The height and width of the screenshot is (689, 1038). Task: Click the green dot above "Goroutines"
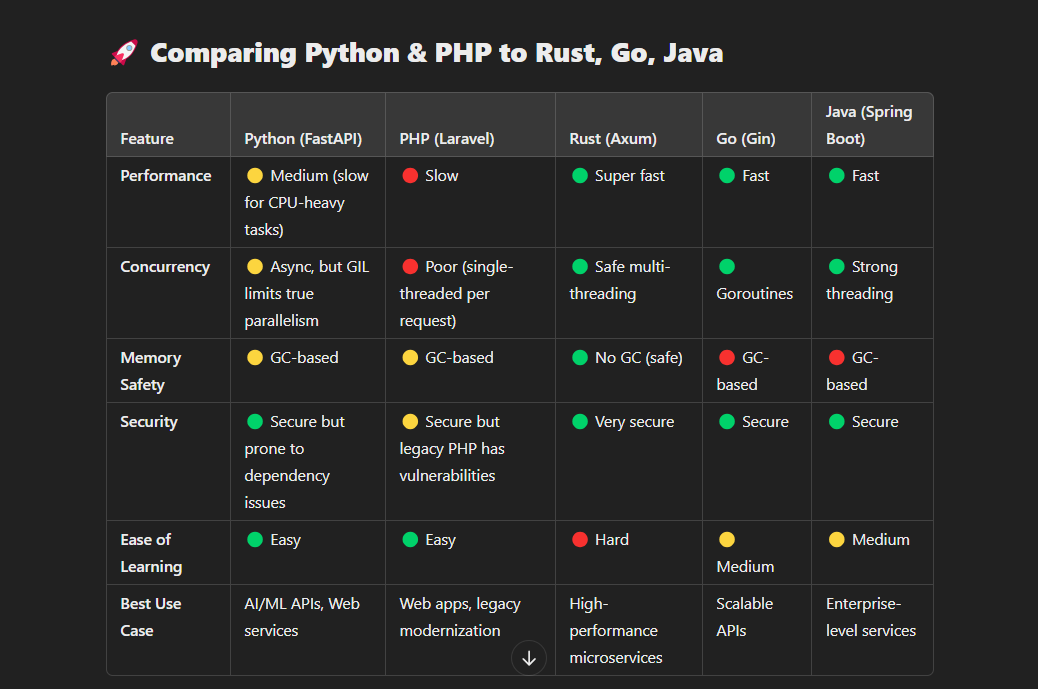point(727,267)
